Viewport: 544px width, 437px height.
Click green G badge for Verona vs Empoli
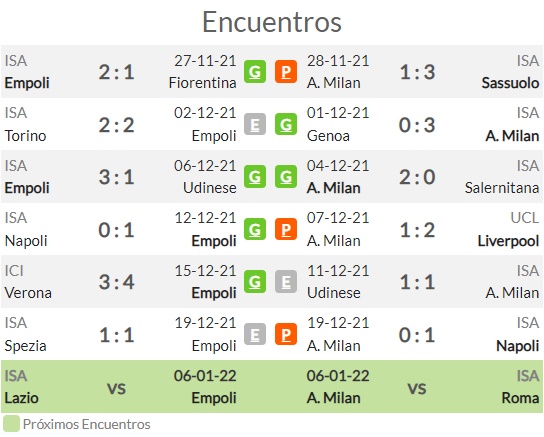tap(255, 282)
